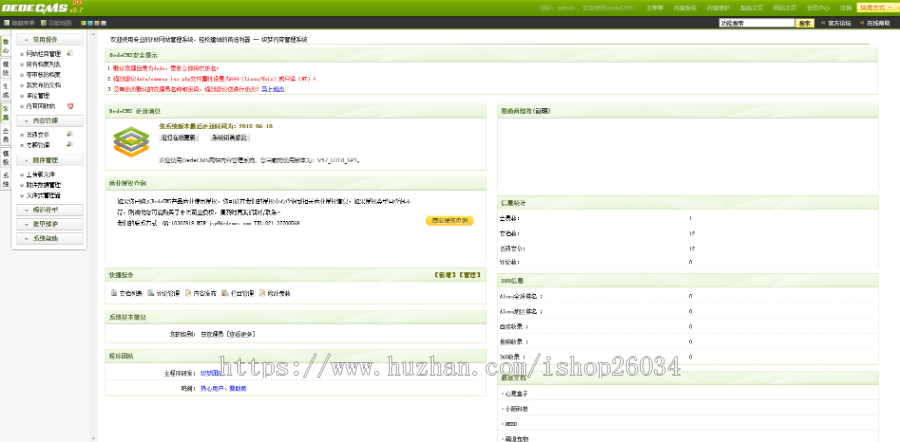The width and height of the screenshot is (900, 442).
Task: Open the 官方论坛 official forum link
Action: [840, 23]
